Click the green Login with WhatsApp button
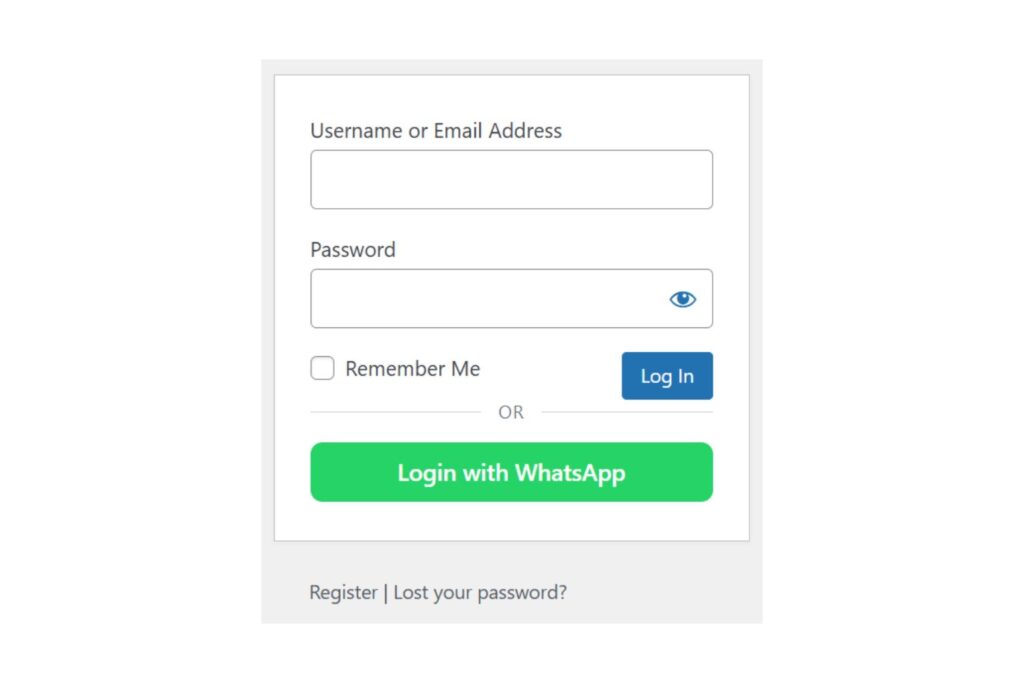 tap(511, 472)
